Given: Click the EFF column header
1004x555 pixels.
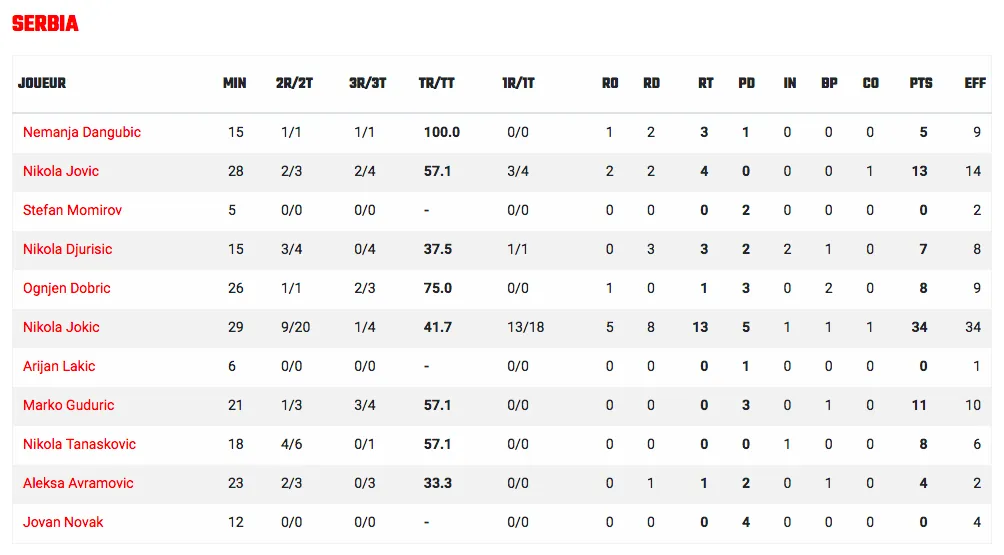Looking at the screenshot, I should pyautogui.click(x=975, y=84).
